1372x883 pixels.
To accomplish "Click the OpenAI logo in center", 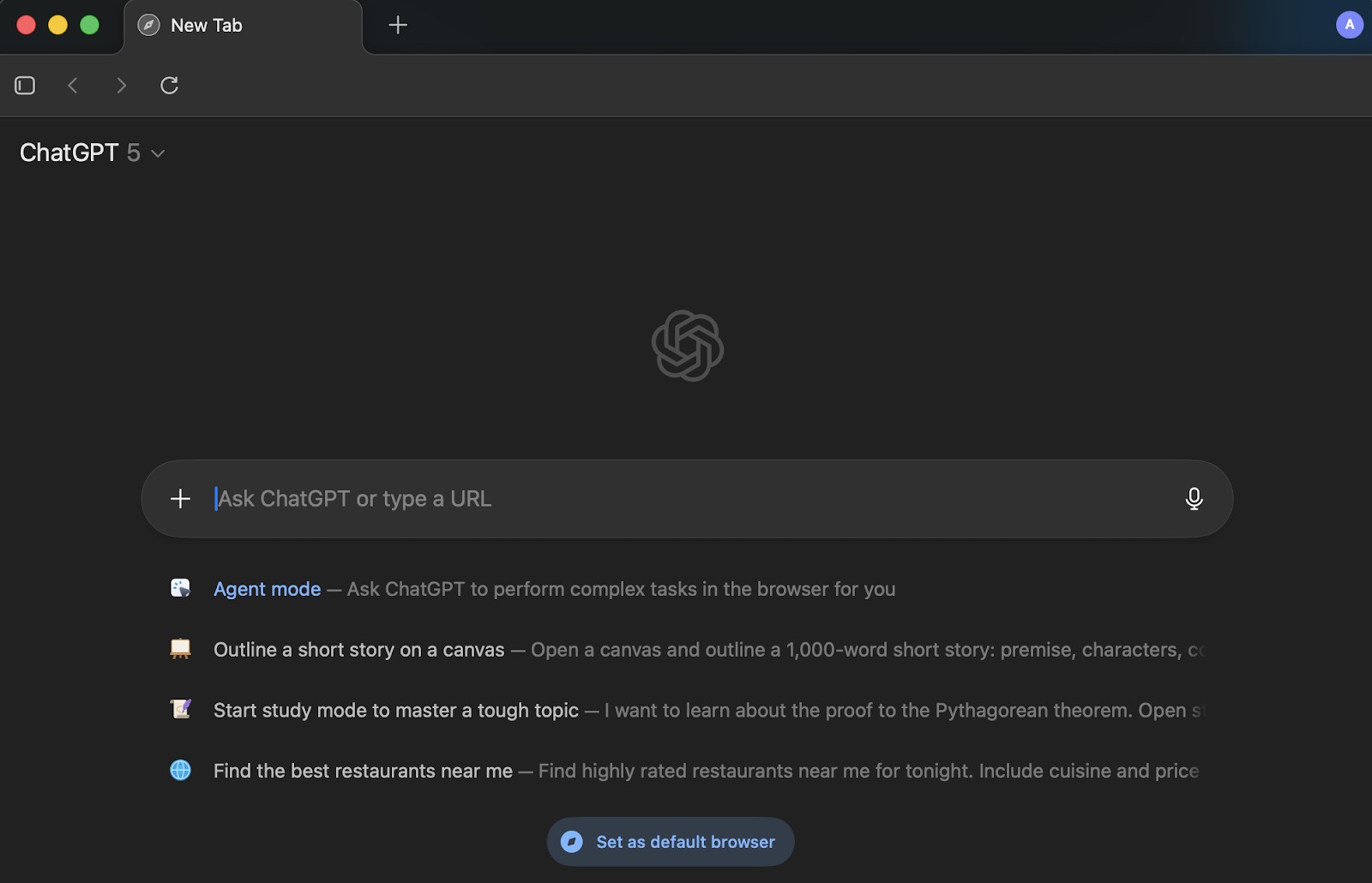I will point(688,345).
